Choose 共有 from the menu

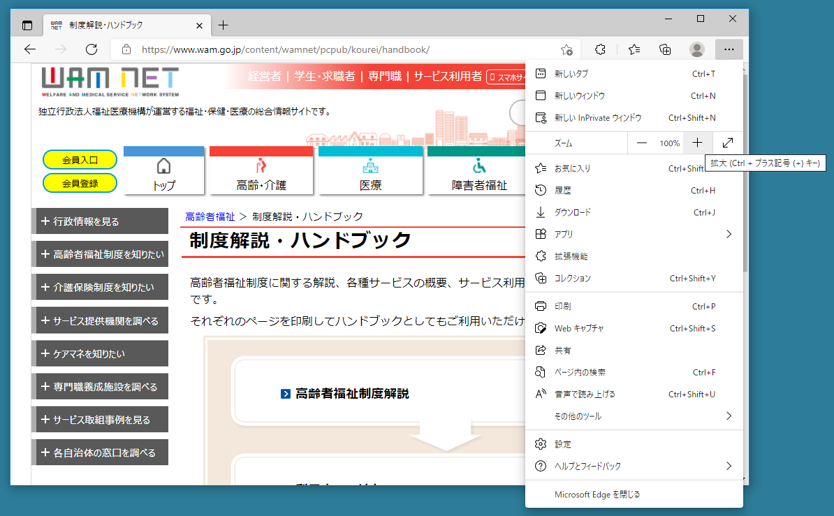pos(633,350)
